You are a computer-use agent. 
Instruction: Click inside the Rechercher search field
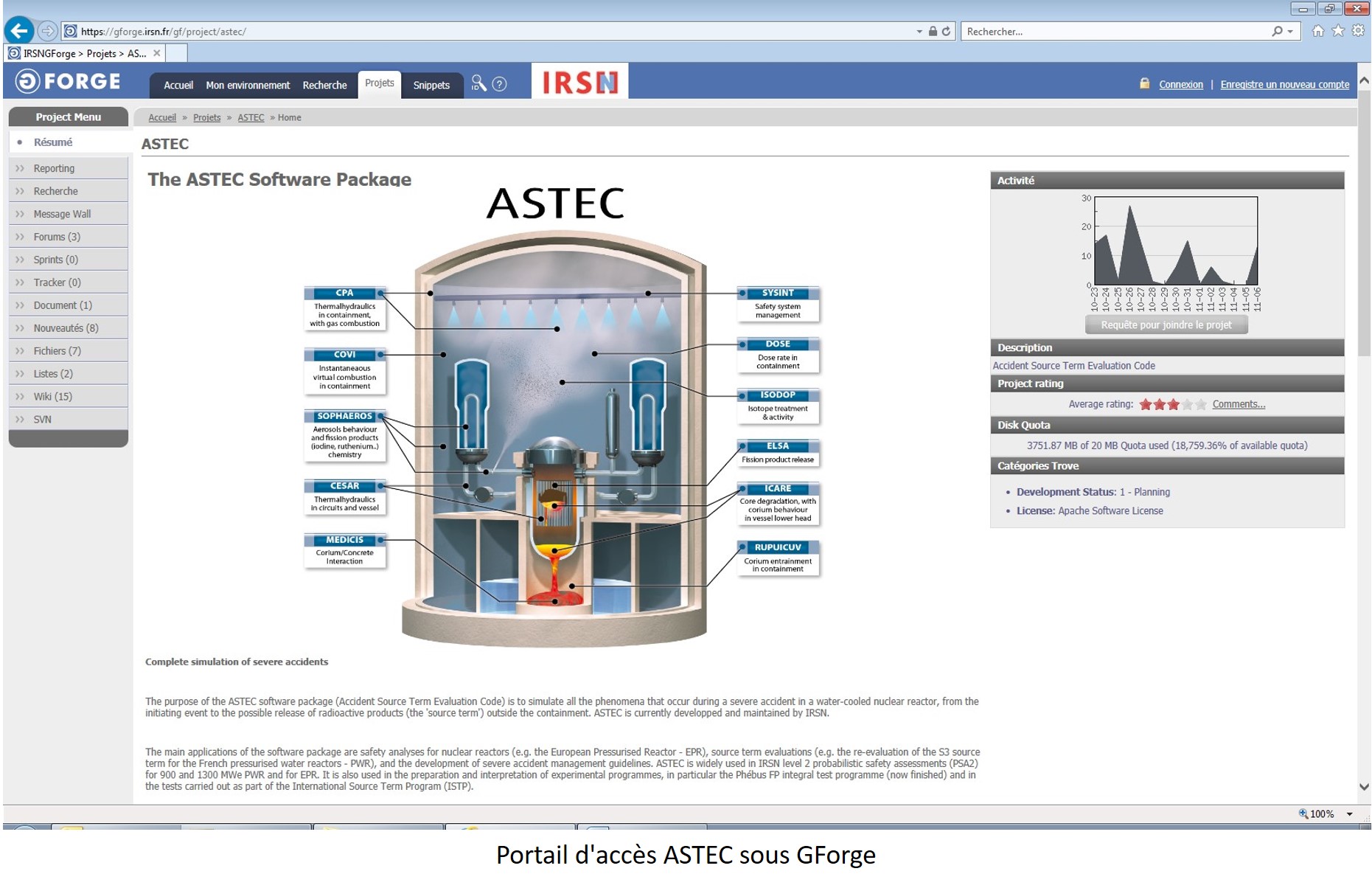1113,32
